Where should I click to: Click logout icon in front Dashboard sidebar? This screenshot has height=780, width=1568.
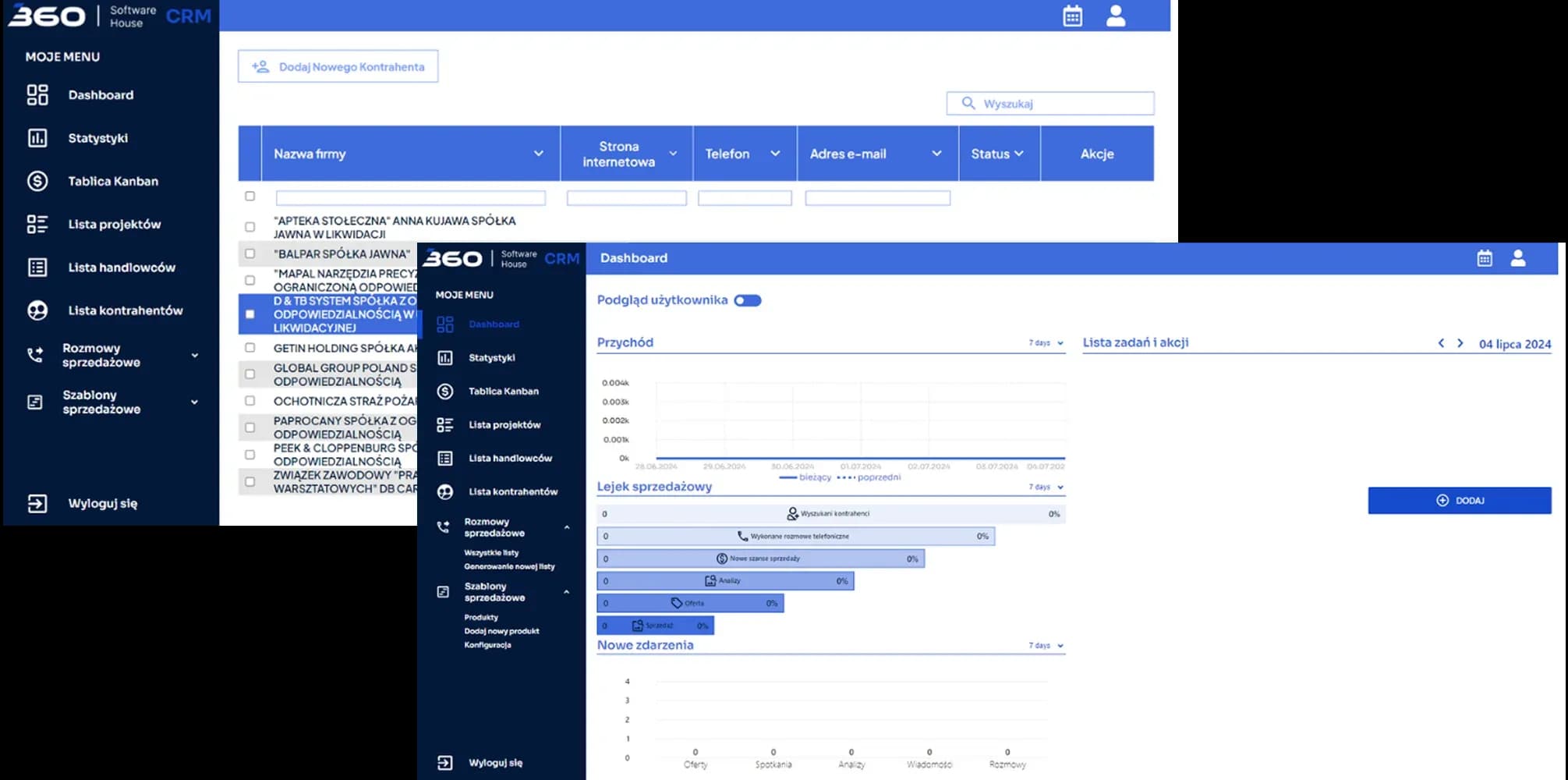[445, 763]
